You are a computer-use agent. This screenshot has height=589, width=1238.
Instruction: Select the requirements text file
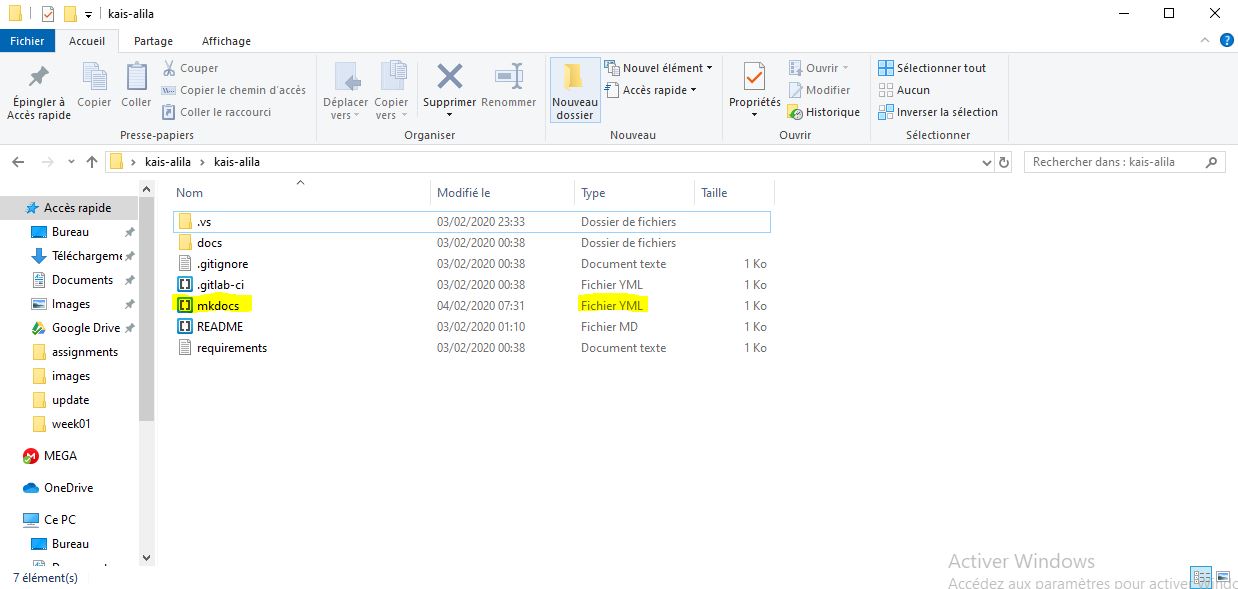point(472,348)
